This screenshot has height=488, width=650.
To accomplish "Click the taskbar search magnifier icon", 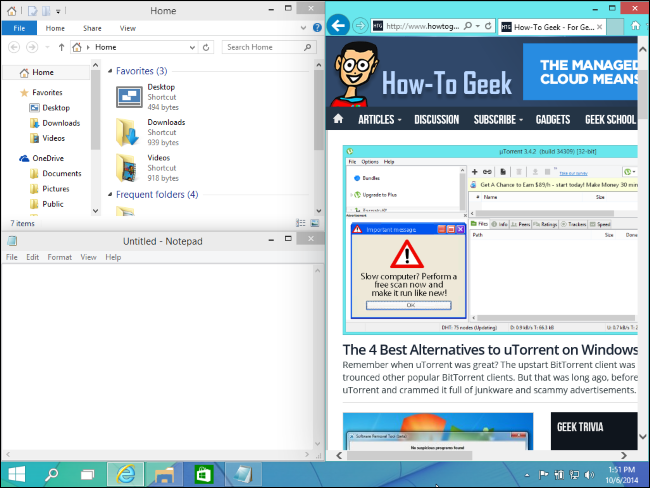I will point(52,472).
